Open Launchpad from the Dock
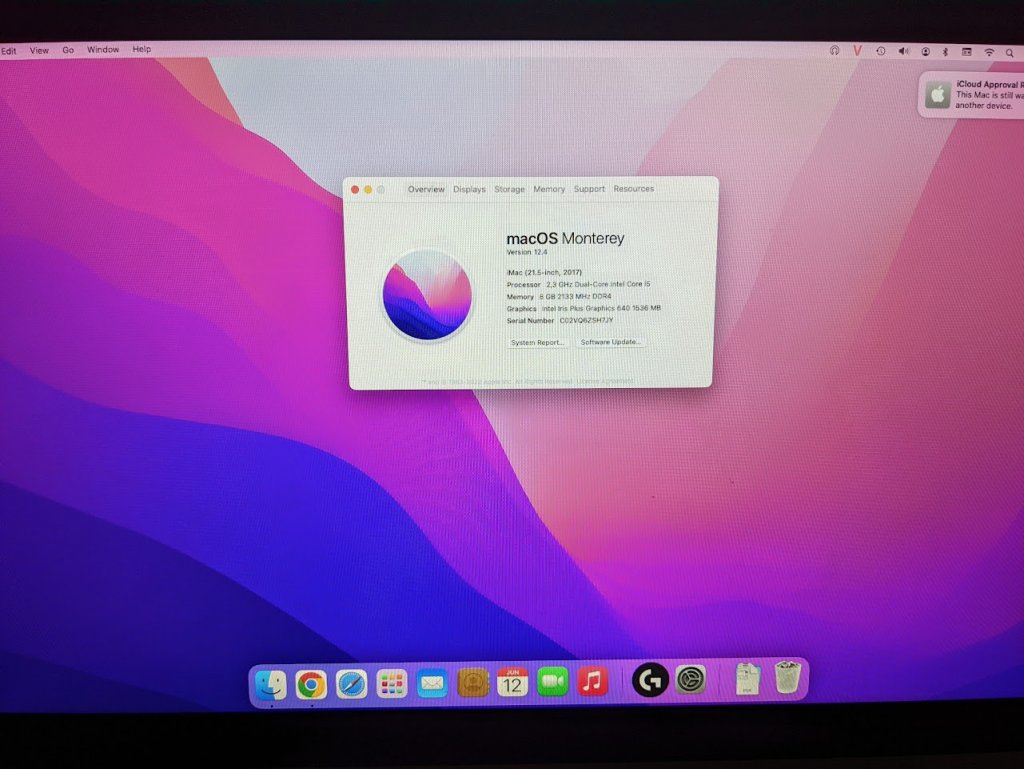 click(x=392, y=684)
